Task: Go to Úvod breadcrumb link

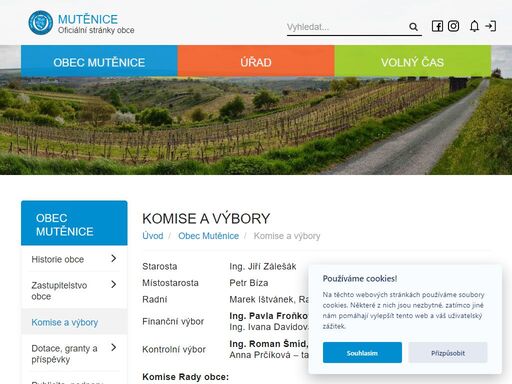Action: coord(153,236)
